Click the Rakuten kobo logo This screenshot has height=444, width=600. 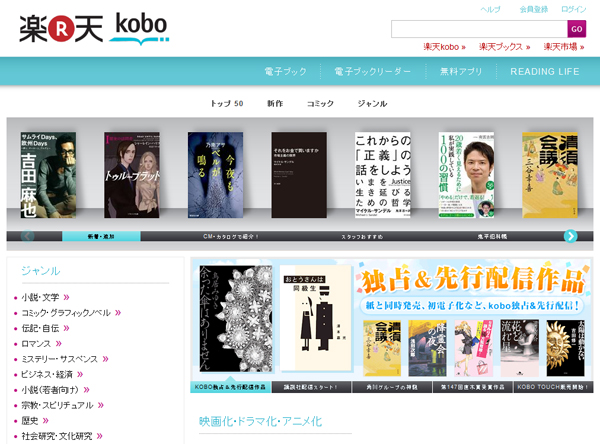(93, 28)
